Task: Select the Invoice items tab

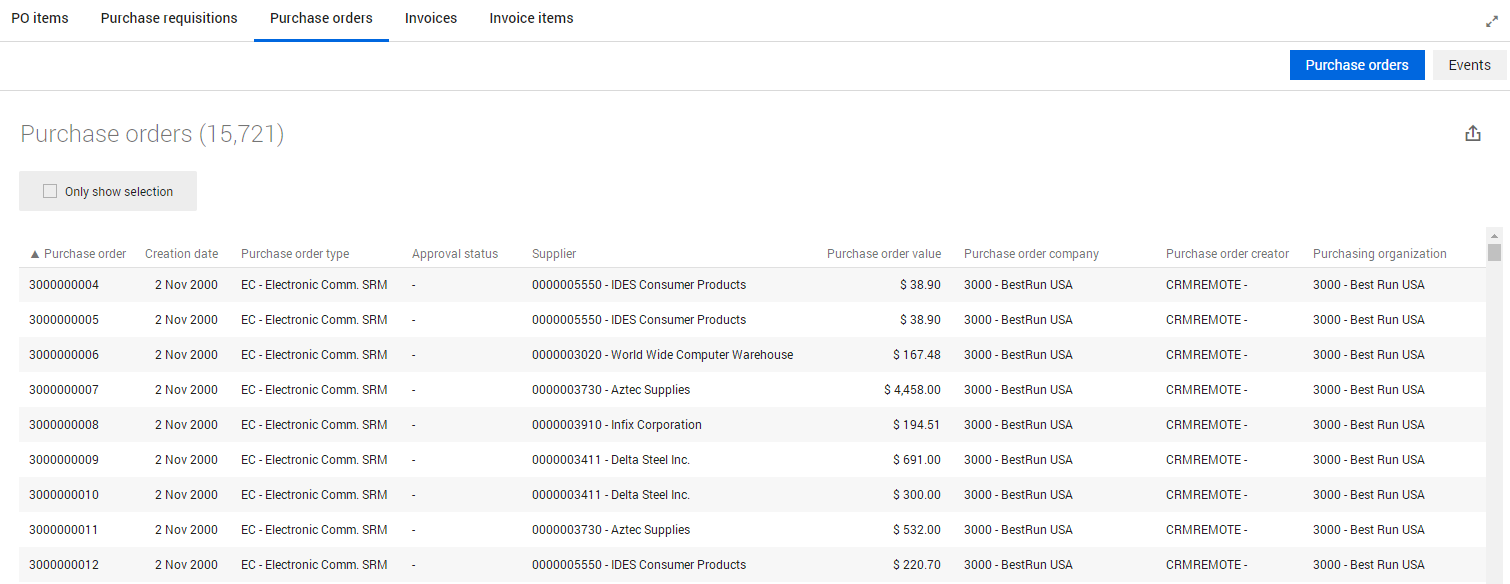Action: point(531,18)
